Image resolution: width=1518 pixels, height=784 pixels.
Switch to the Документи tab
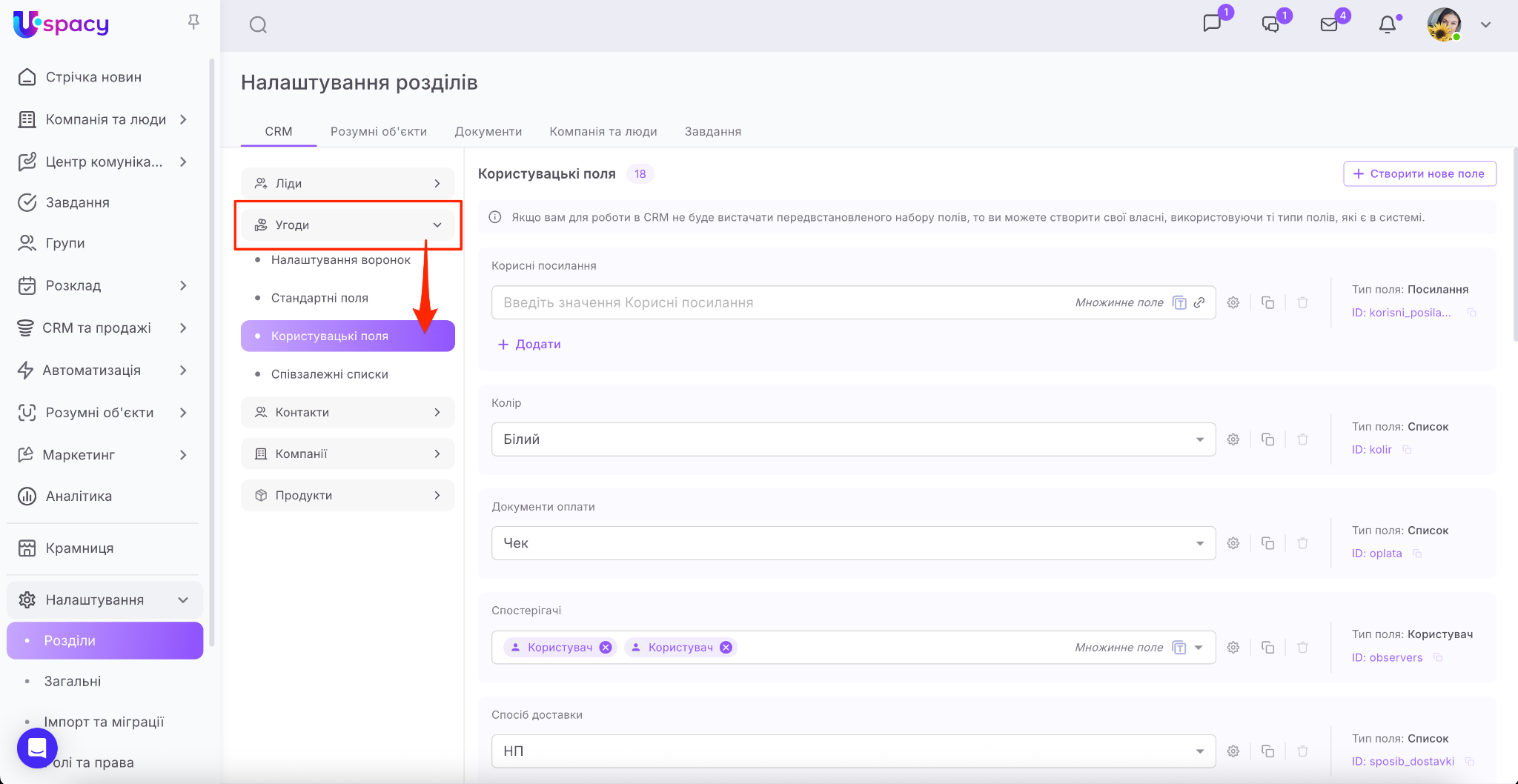[488, 131]
